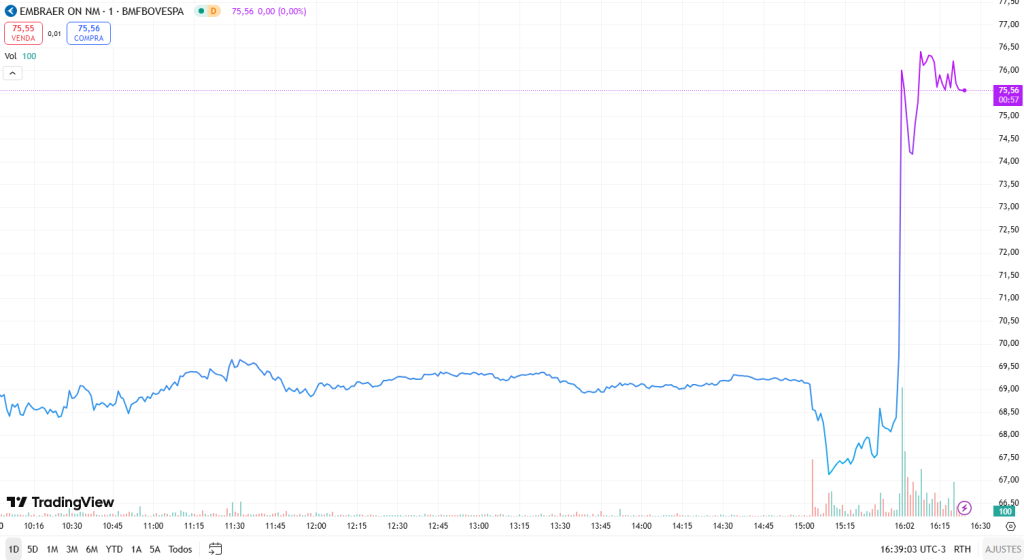The image size is (1024, 560).
Task: Click the 15:00 label on the time axis
Action: [x=804, y=526]
